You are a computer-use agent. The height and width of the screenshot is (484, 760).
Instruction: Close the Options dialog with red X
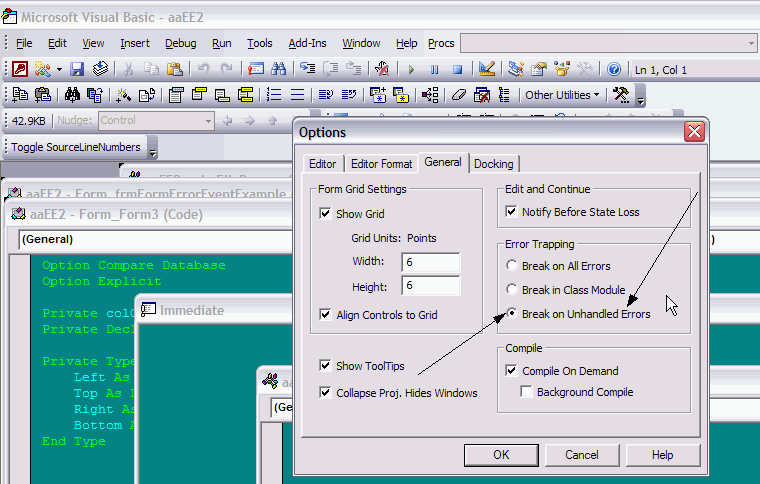coord(694,131)
